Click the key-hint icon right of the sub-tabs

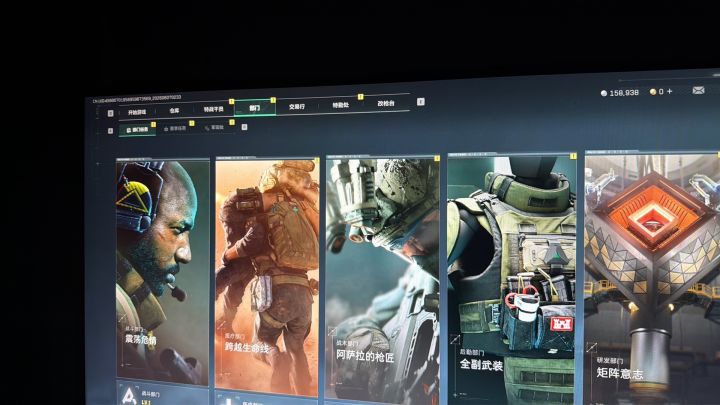pos(244,127)
